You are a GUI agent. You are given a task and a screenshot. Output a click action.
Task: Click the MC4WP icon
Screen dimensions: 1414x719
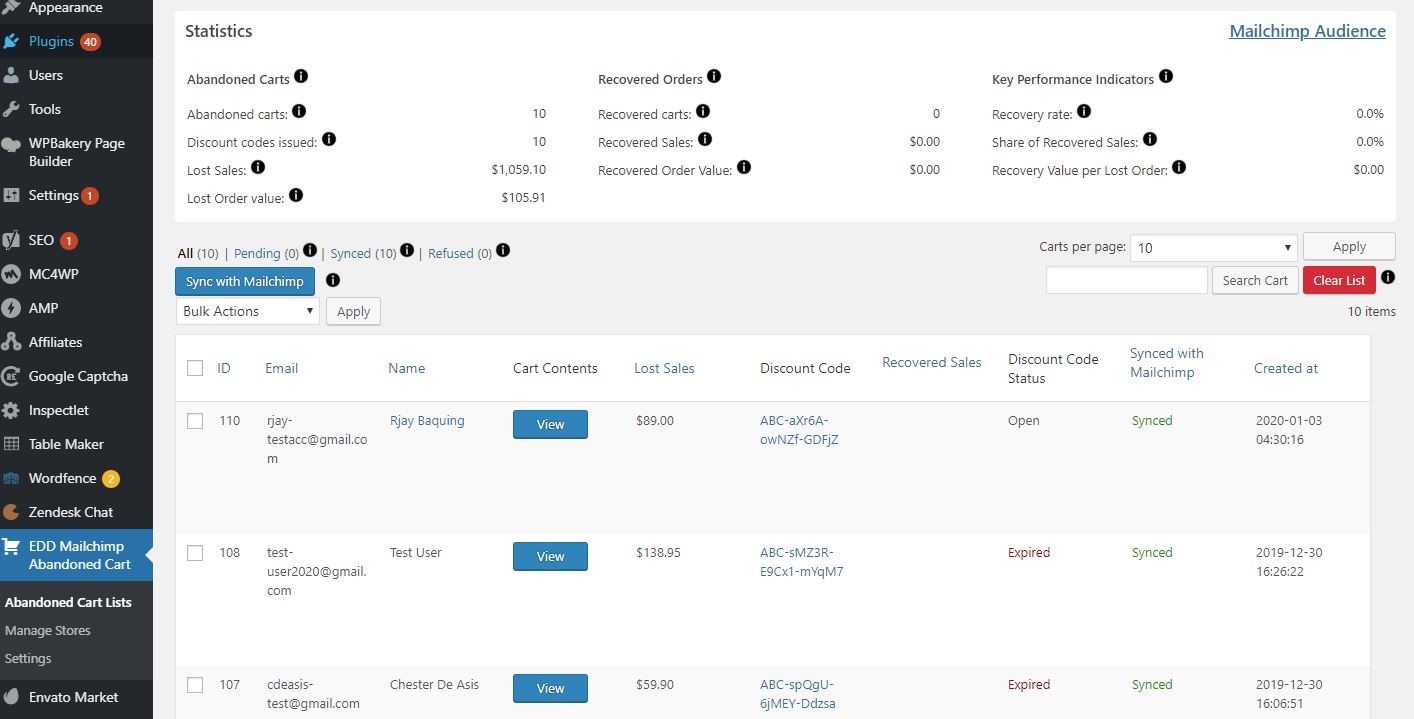coord(11,275)
